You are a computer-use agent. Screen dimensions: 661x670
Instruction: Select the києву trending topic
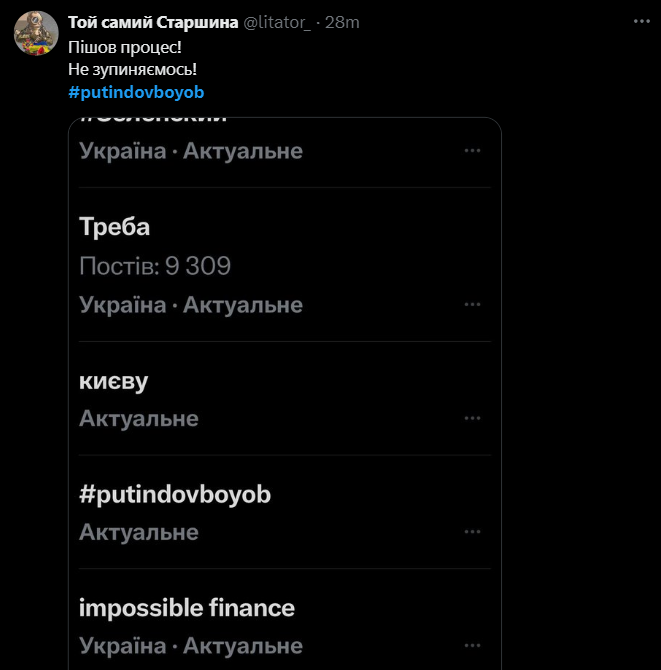click(114, 381)
